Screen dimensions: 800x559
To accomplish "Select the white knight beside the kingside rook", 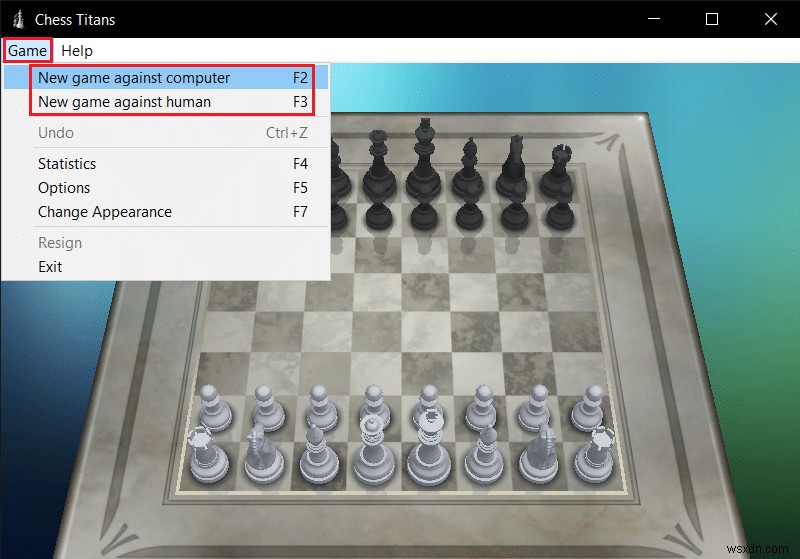I will pyautogui.click(x=540, y=455).
